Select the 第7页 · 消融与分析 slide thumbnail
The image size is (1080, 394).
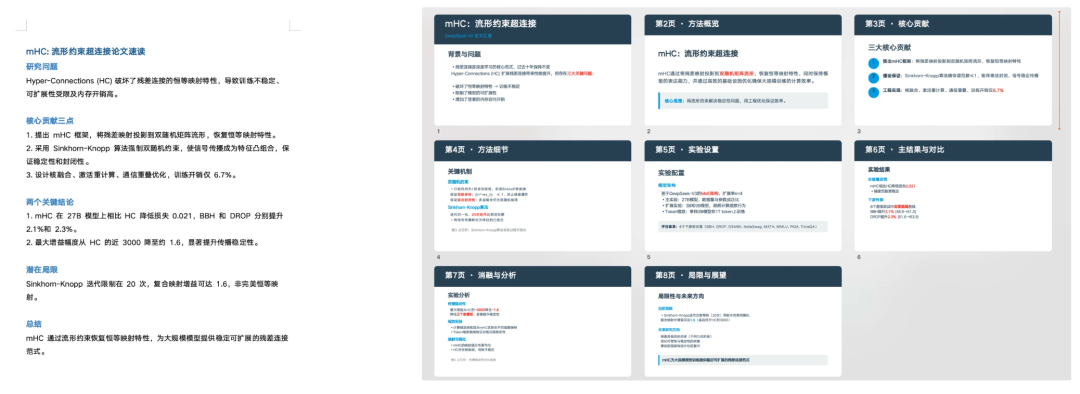tap(533, 321)
